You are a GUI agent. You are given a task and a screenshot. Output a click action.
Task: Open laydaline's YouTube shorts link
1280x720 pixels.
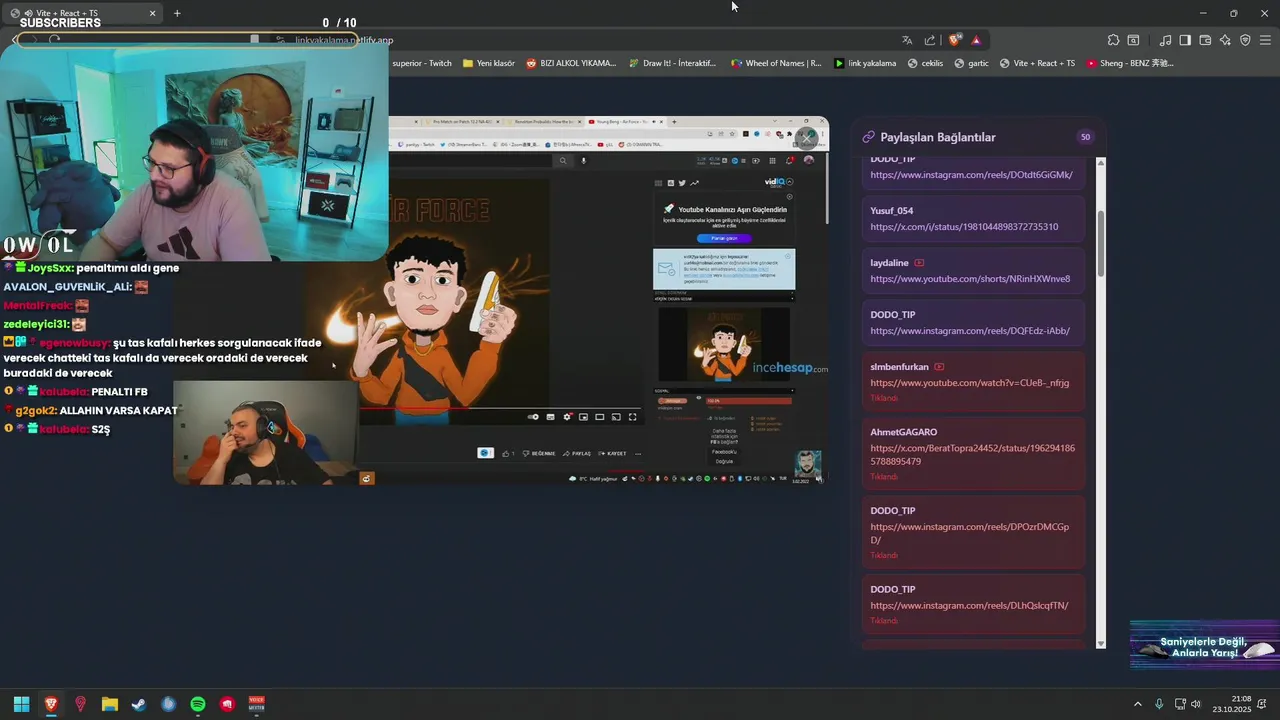(x=970, y=279)
